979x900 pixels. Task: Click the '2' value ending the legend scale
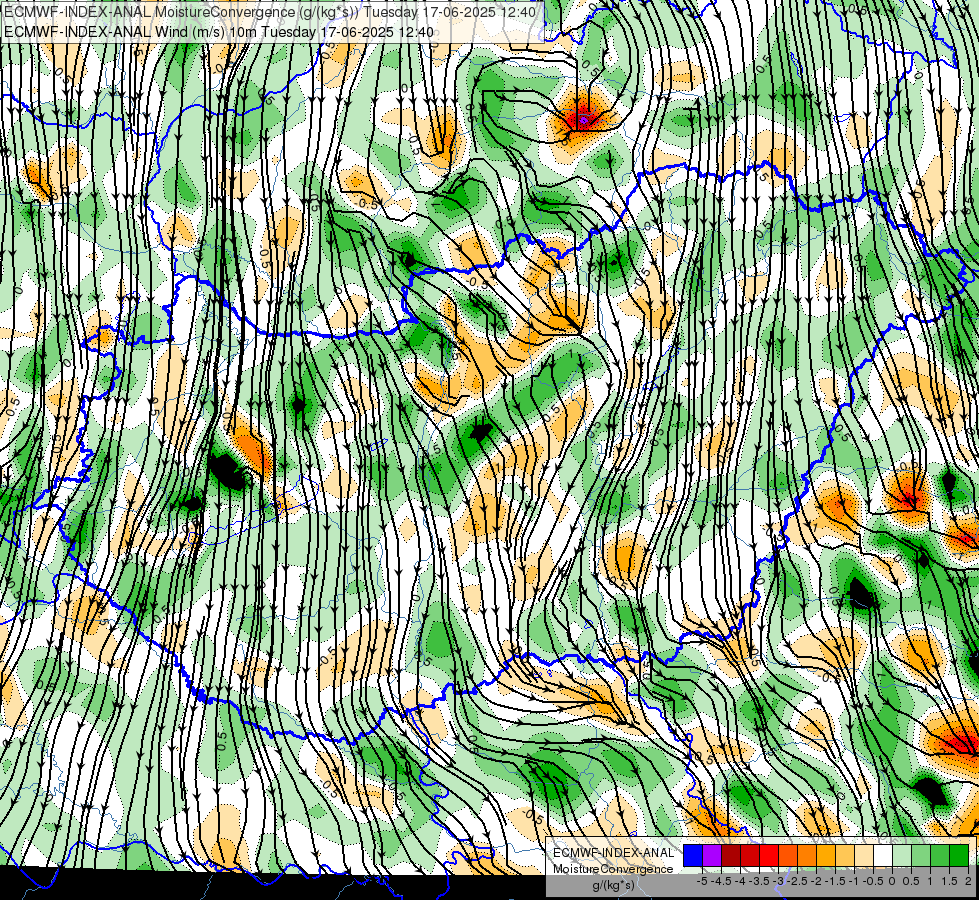click(x=968, y=881)
